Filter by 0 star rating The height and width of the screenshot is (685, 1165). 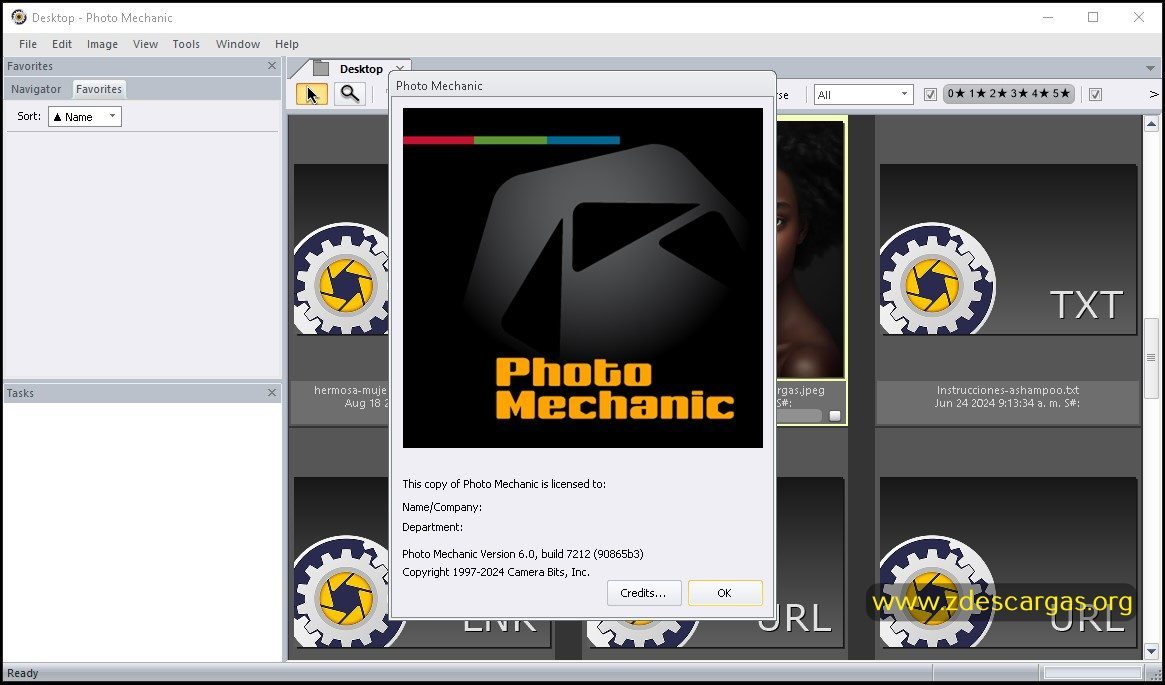(x=955, y=94)
